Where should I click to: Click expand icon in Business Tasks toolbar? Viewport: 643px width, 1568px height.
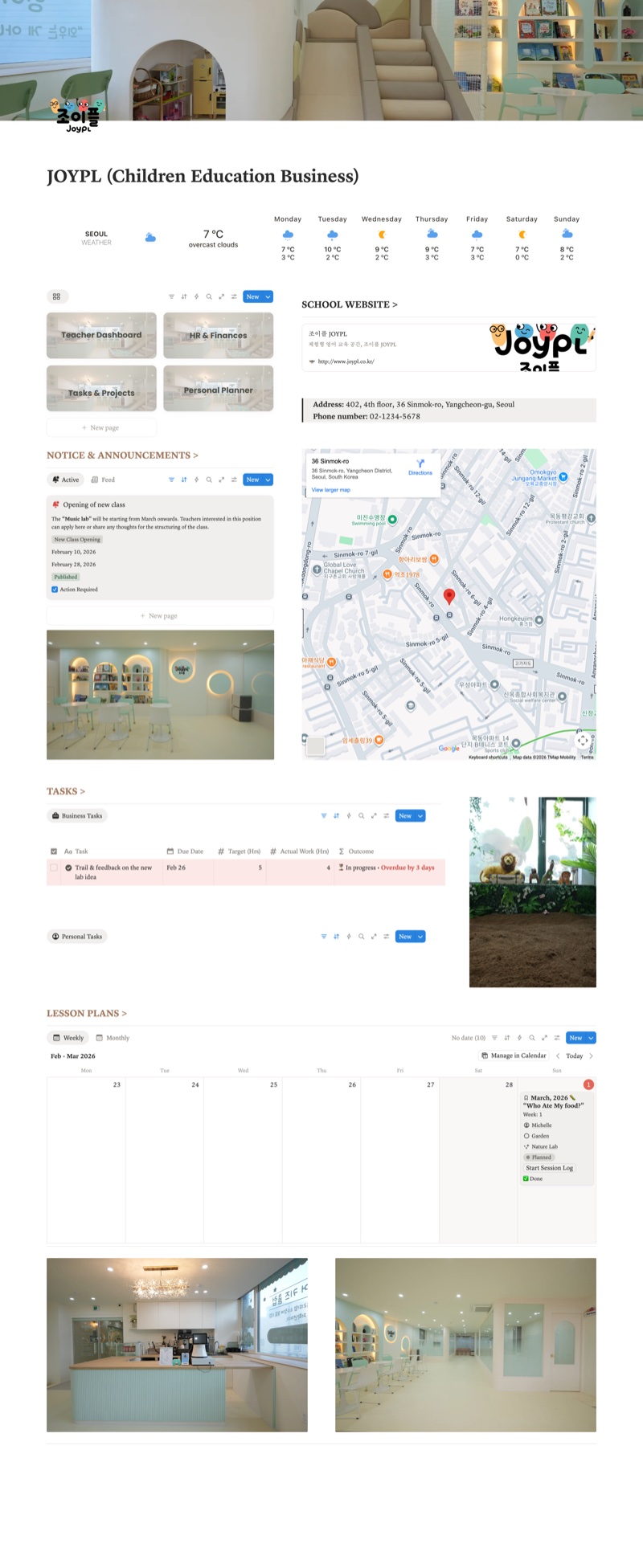[374, 815]
